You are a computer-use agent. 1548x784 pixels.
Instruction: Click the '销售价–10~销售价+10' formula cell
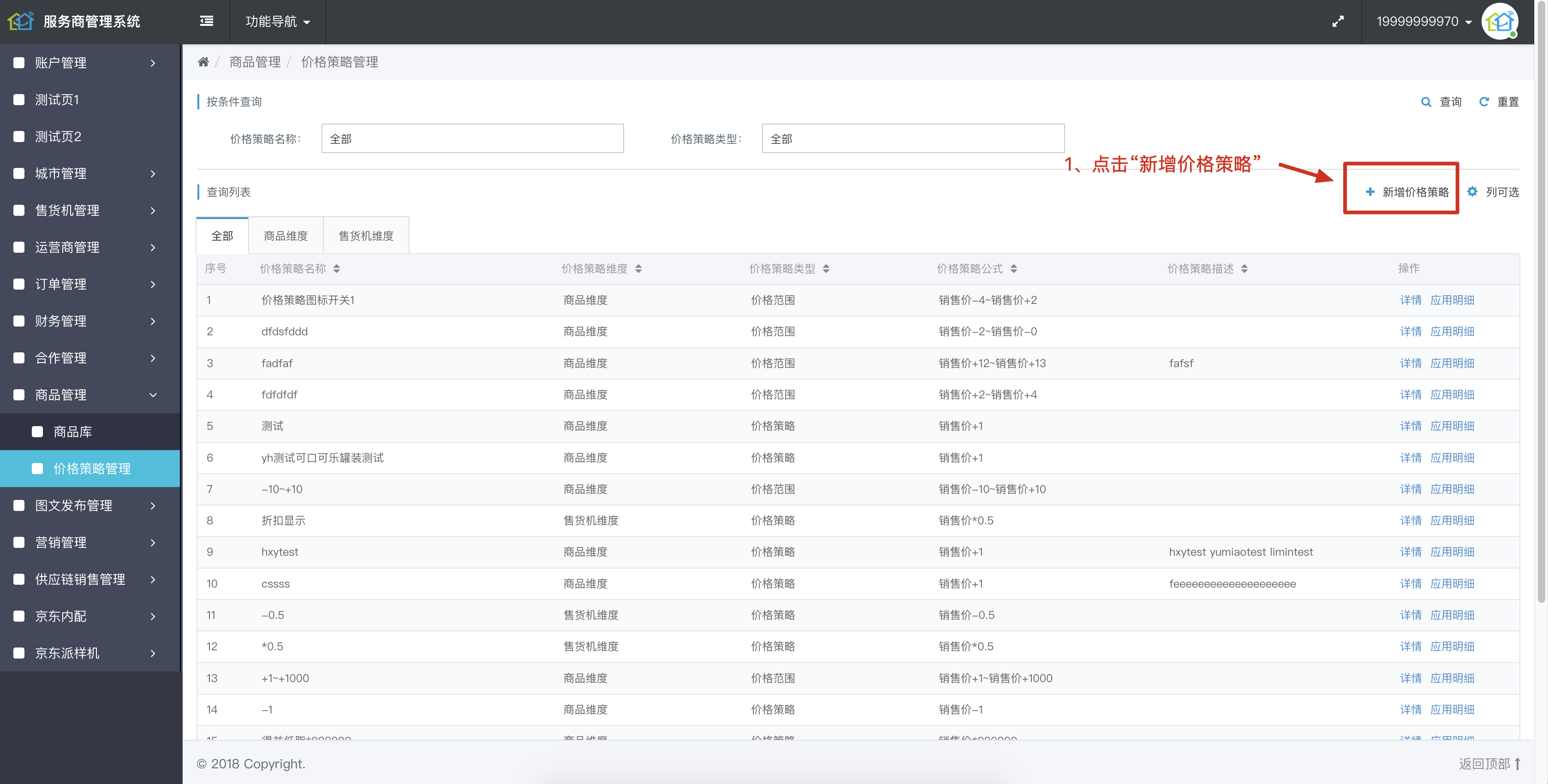tap(992, 489)
